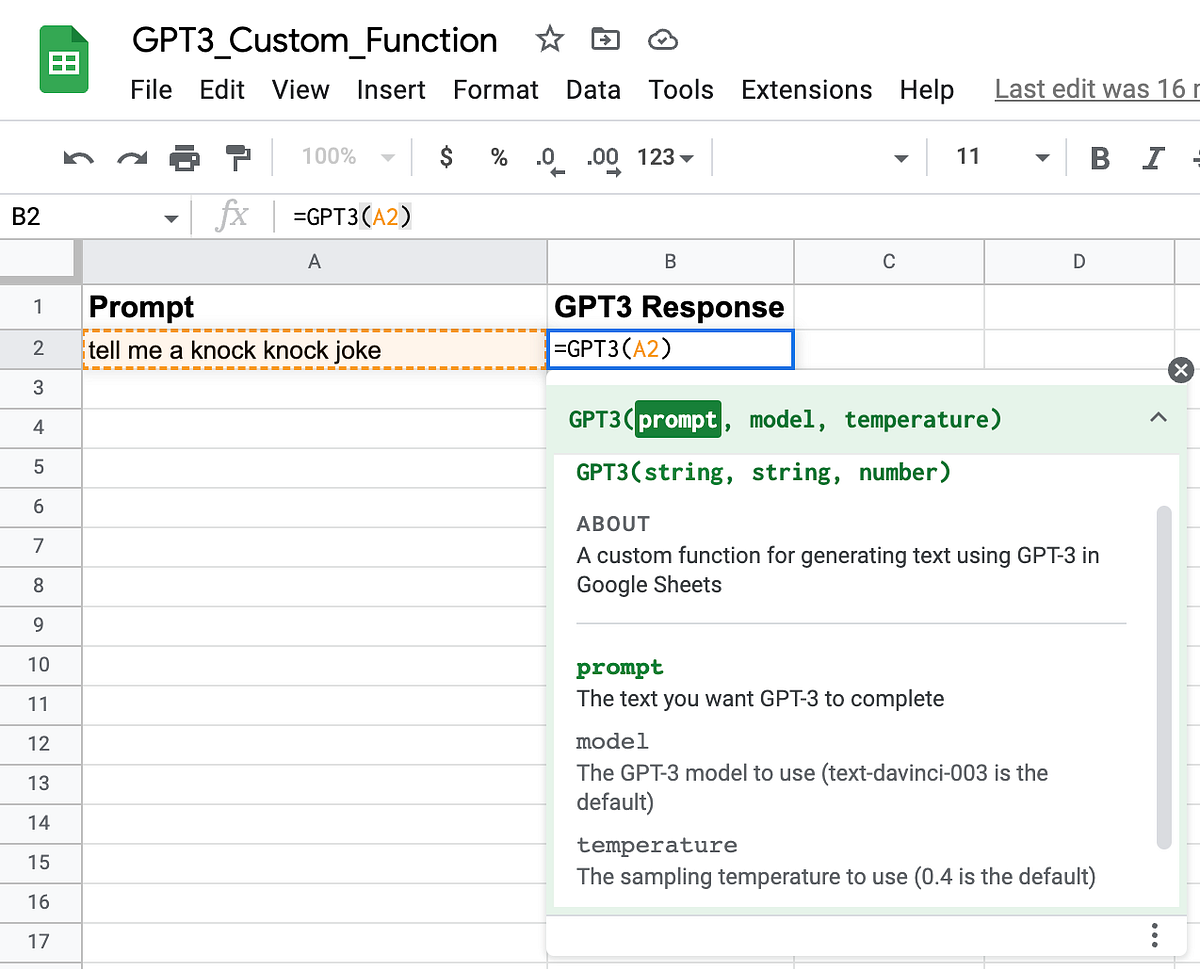Select the Paint format tool
Image resolution: width=1200 pixels, height=969 pixels.
click(x=238, y=157)
